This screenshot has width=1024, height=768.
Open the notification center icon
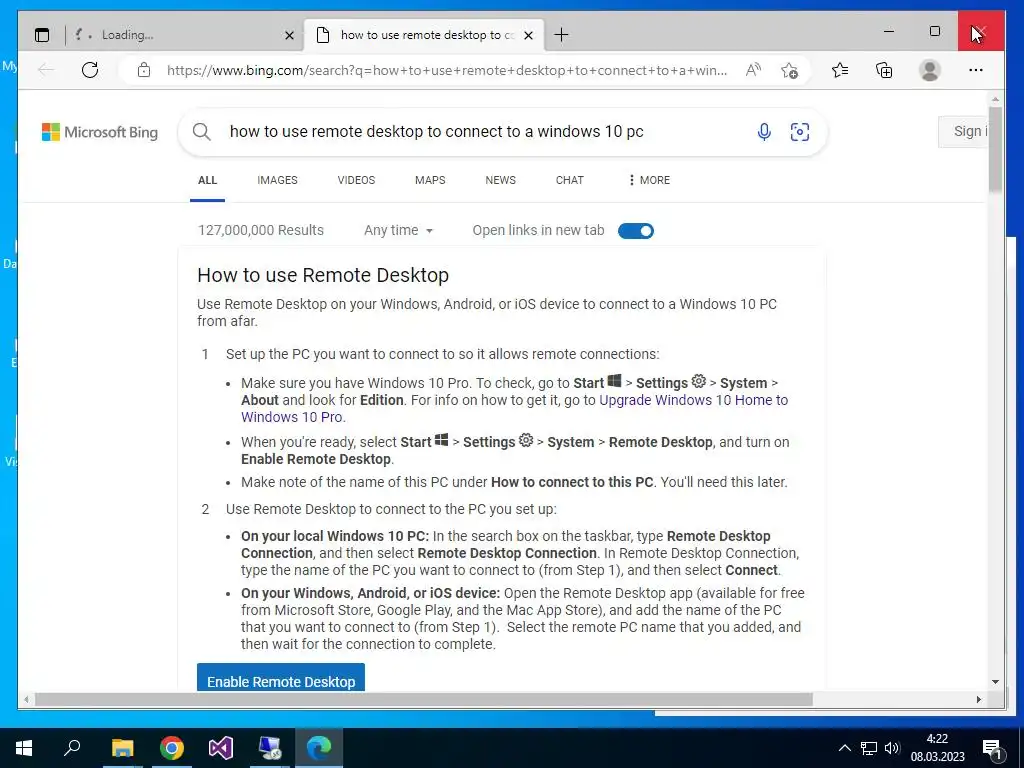pos(992,748)
